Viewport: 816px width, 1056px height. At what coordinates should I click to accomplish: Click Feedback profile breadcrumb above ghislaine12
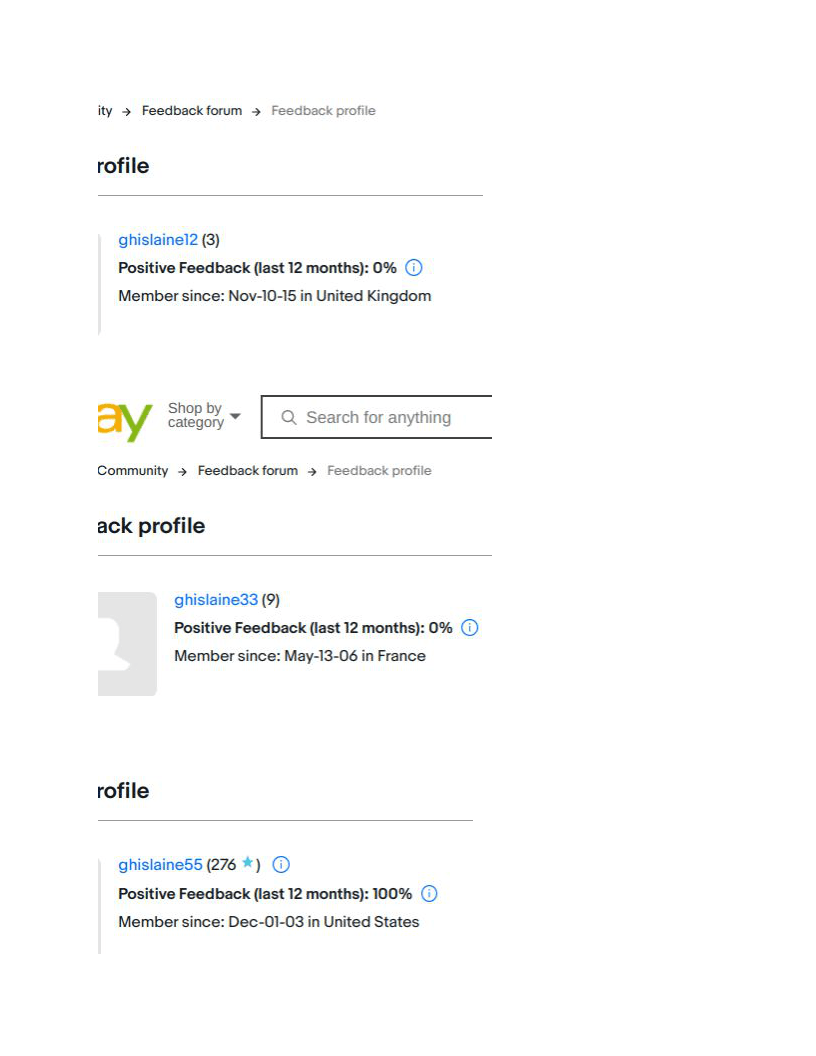pyautogui.click(x=323, y=111)
